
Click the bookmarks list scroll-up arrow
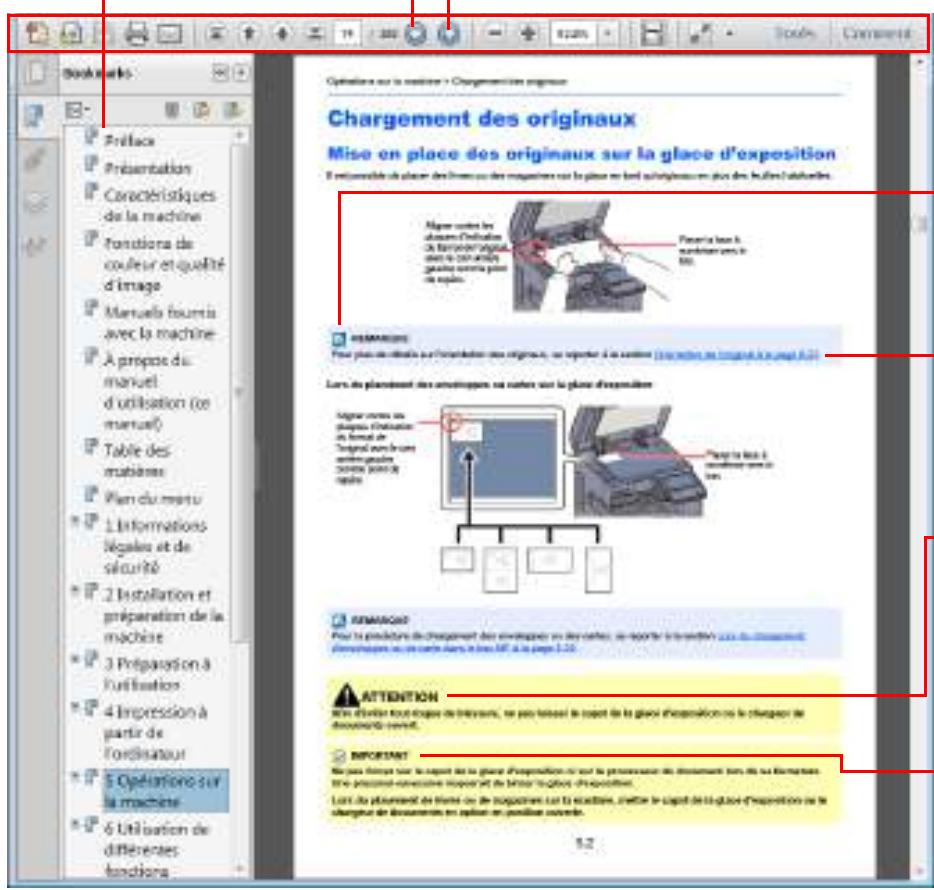tap(239, 136)
